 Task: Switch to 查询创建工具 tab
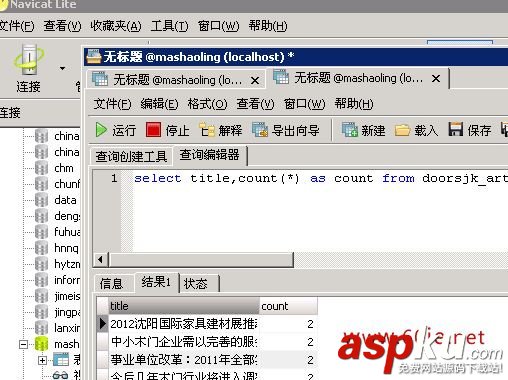pos(131,156)
